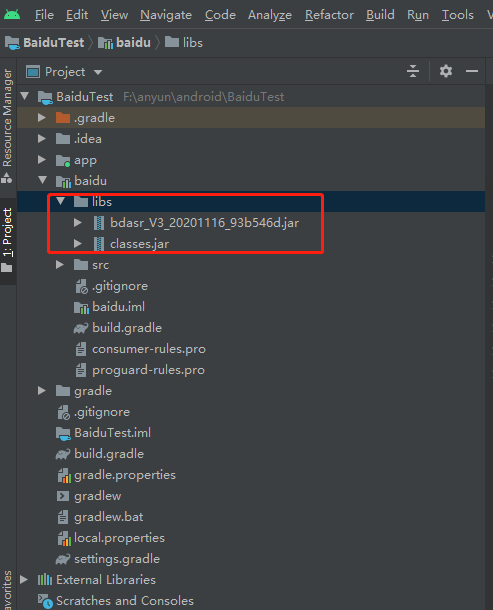Click proguard-rules.pro file icon
This screenshot has height=610, width=493.
click(x=81, y=370)
